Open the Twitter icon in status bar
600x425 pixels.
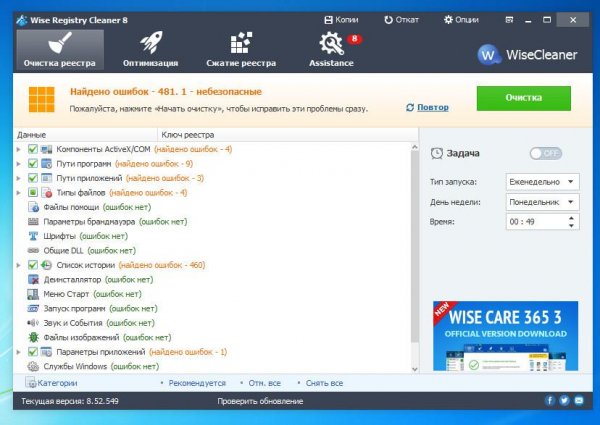564,401
